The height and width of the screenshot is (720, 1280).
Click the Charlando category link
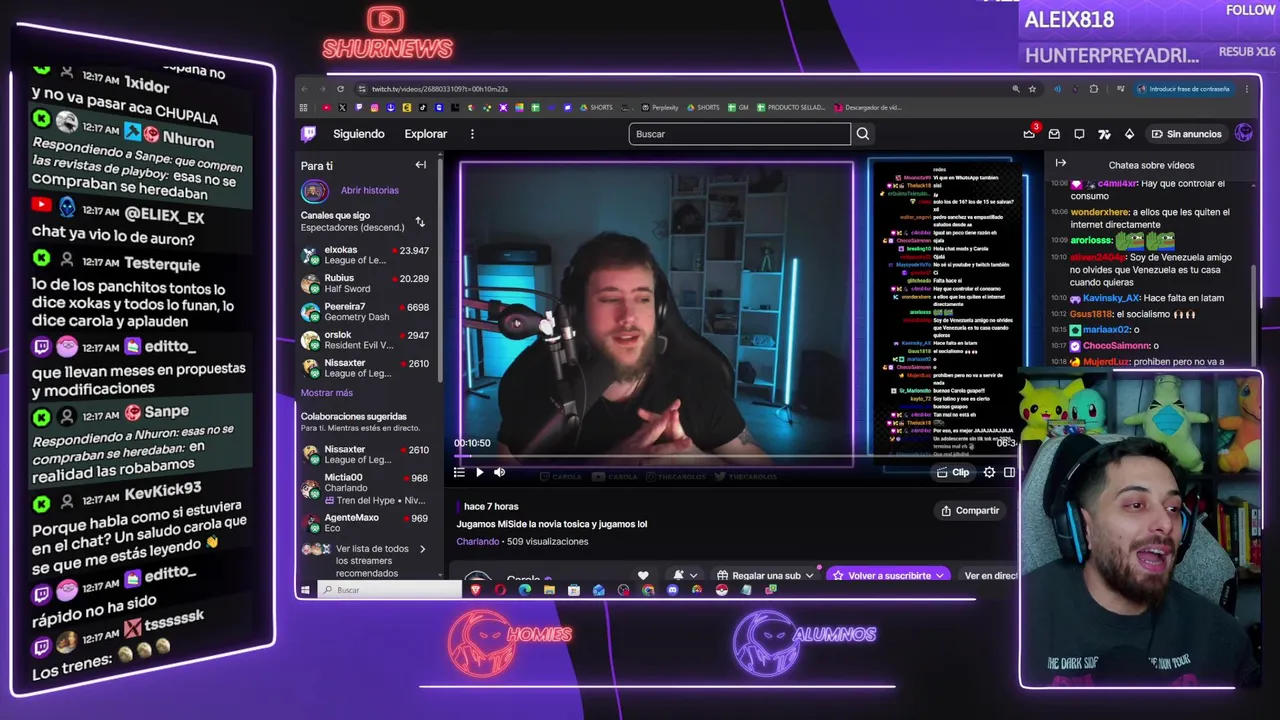[477, 541]
